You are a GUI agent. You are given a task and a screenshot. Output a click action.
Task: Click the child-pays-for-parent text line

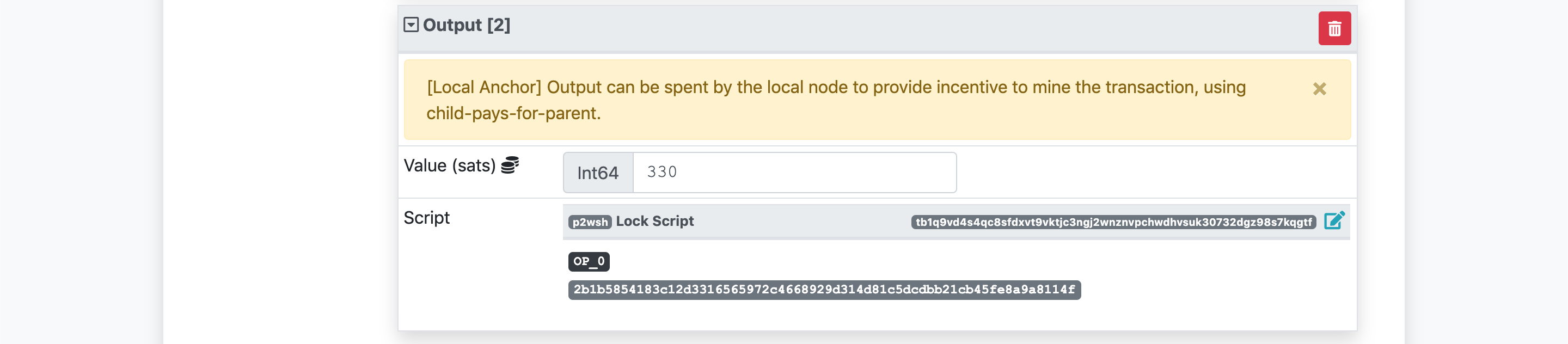pos(513,113)
